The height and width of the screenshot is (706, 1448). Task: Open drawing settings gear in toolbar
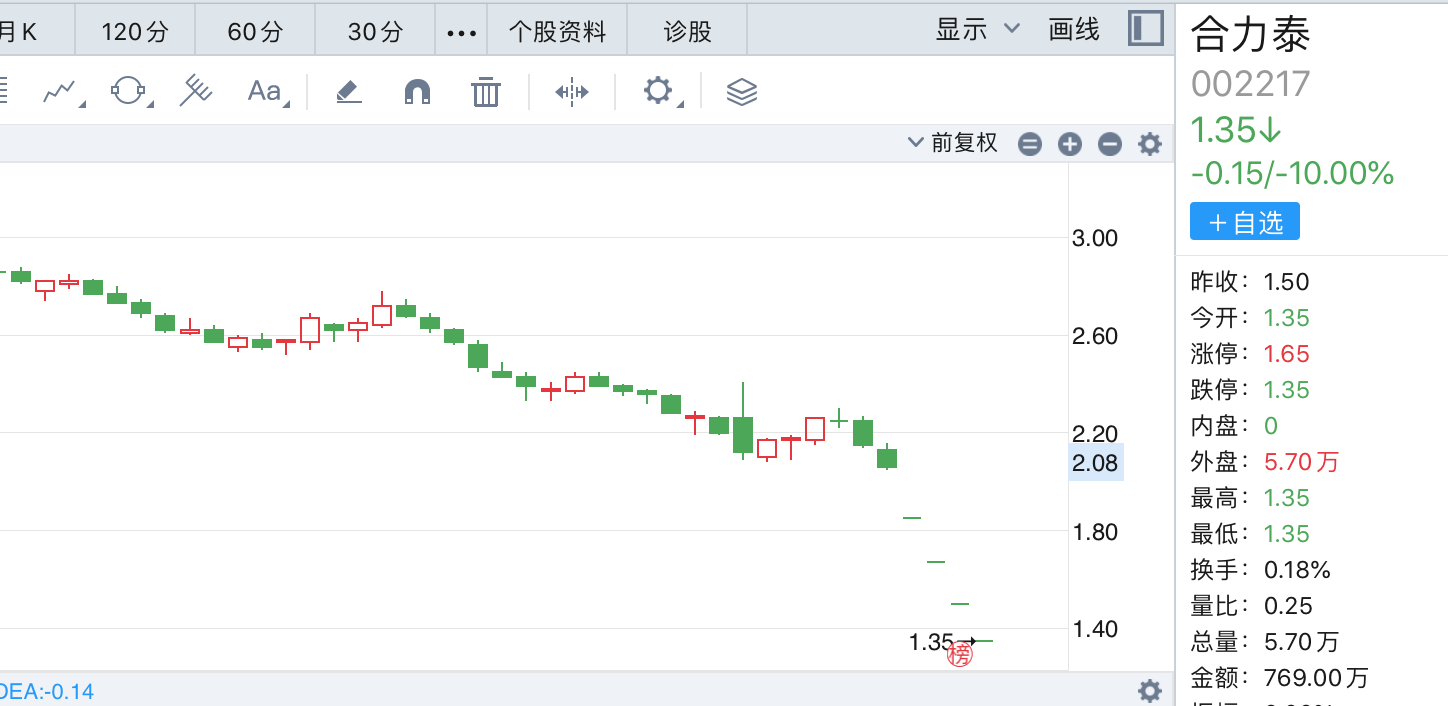coord(659,92)
